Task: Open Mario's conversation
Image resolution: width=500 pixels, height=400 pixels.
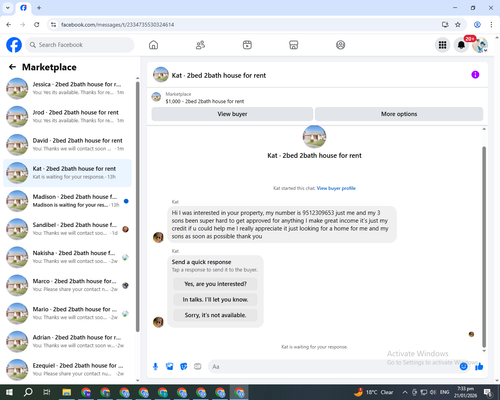Action: 67,313
